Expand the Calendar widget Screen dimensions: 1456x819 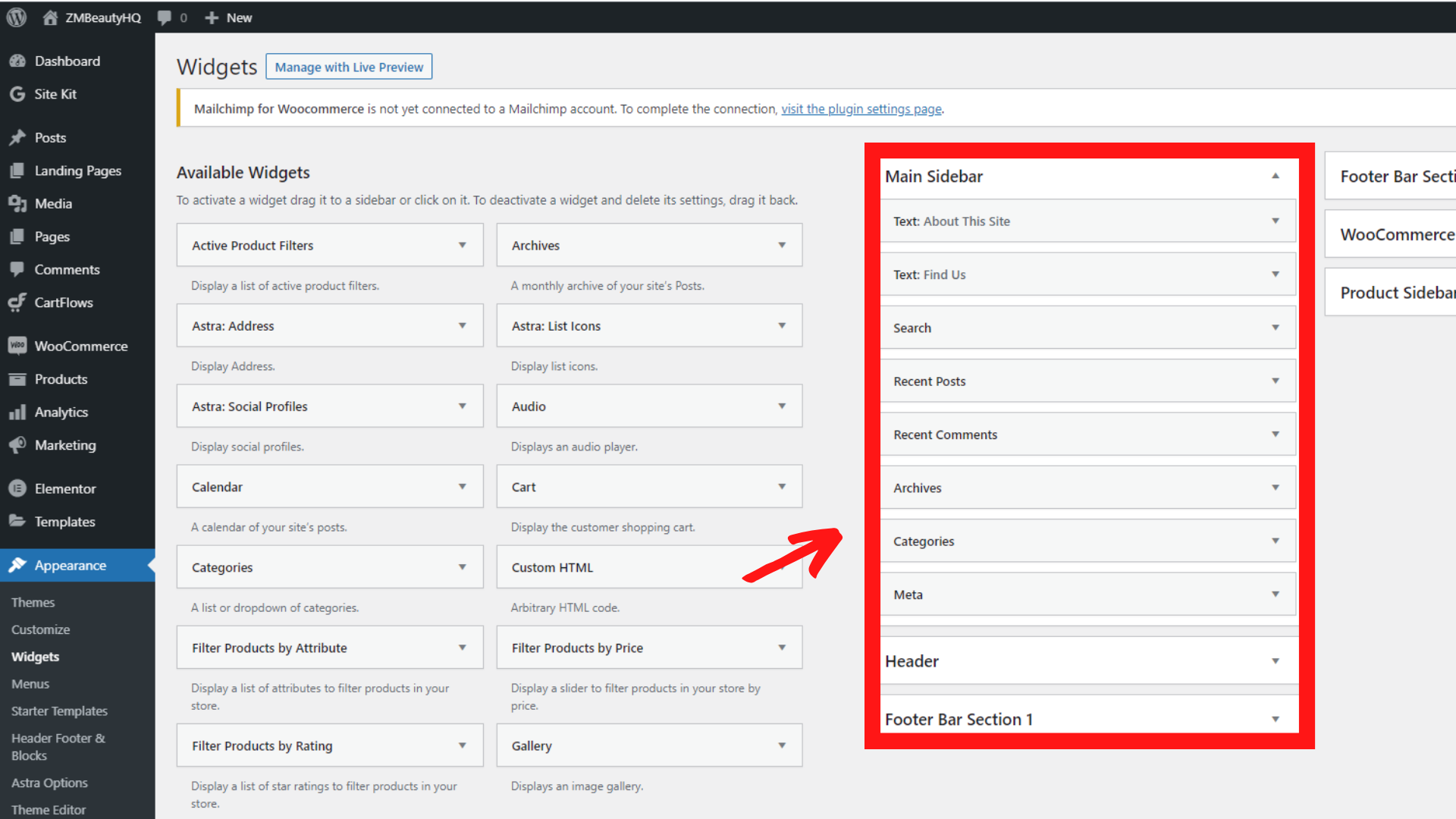(462, 486)
